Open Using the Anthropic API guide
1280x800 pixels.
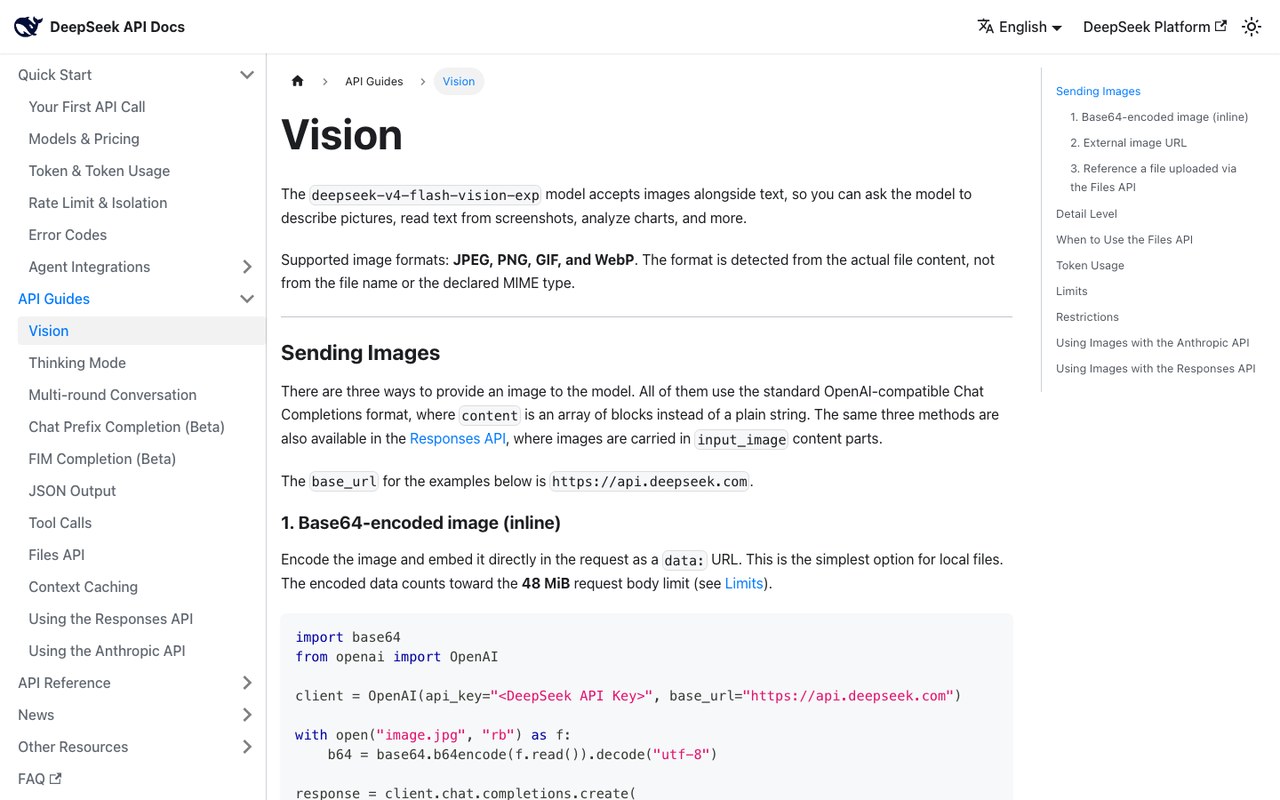click(107, 651)
